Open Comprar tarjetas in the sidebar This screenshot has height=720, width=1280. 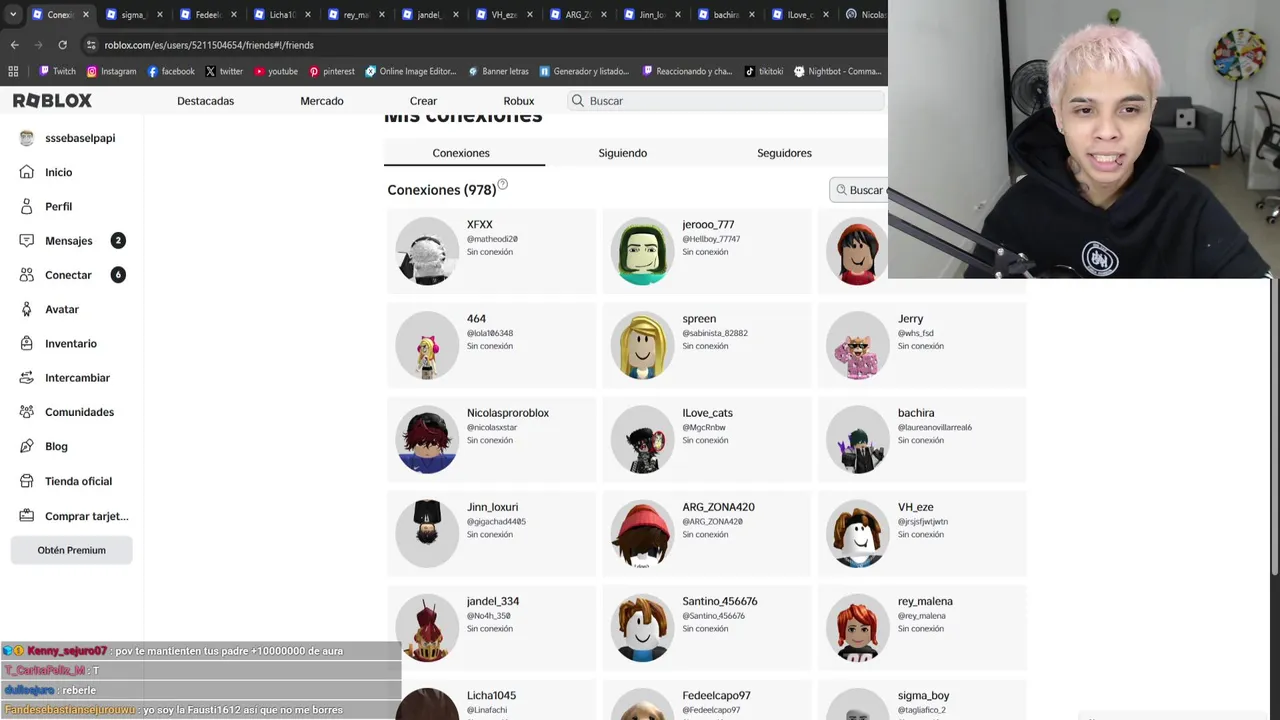[x=86, y=516]
